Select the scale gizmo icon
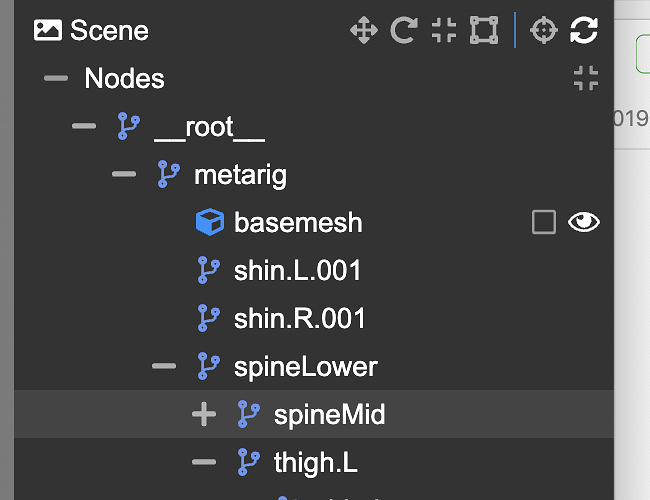The height and width of the screenshot is (500, 650). tap(444, 30)
